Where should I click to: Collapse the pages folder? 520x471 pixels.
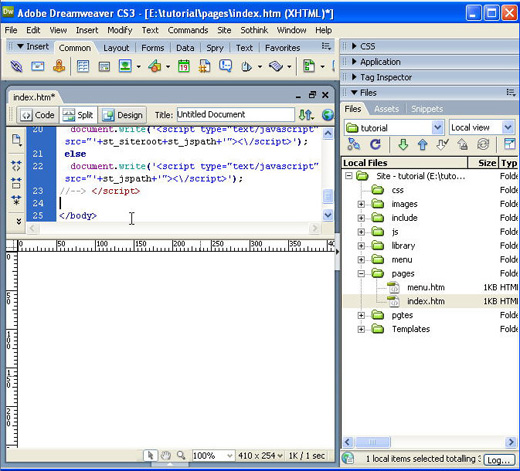tap(361, 274)
